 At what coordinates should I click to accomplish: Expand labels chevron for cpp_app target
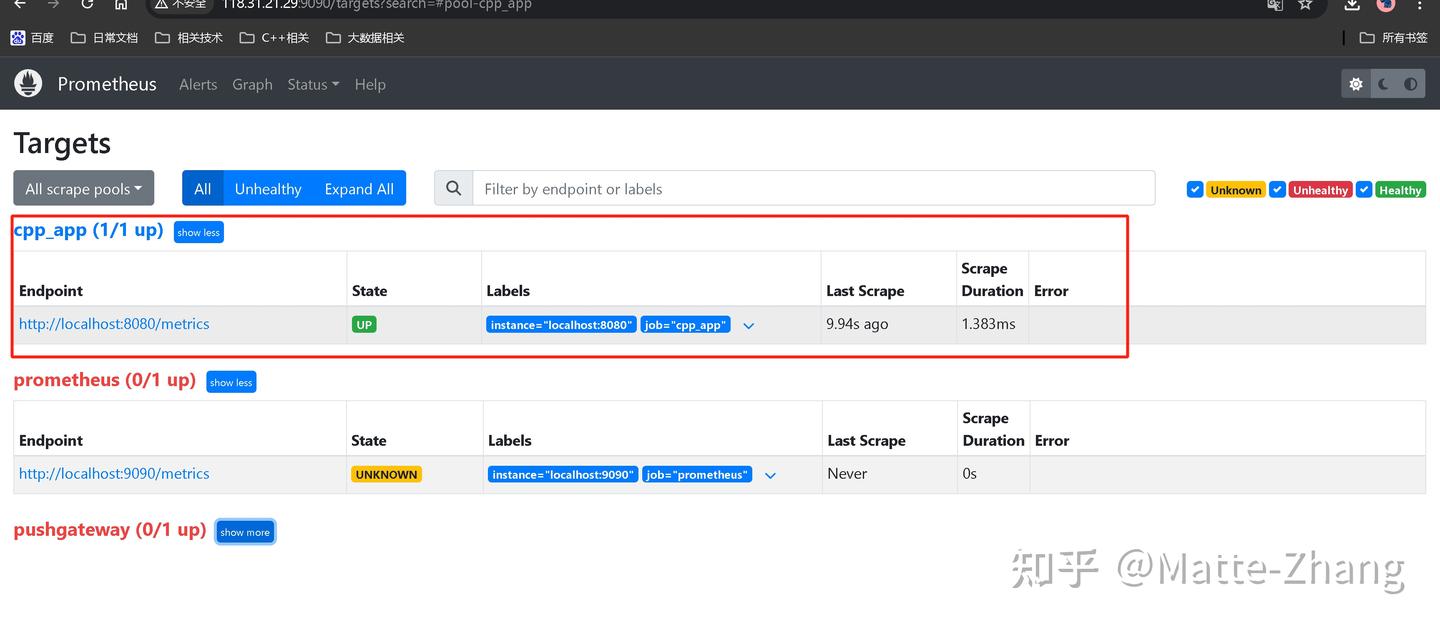click(x=748, y=324)
